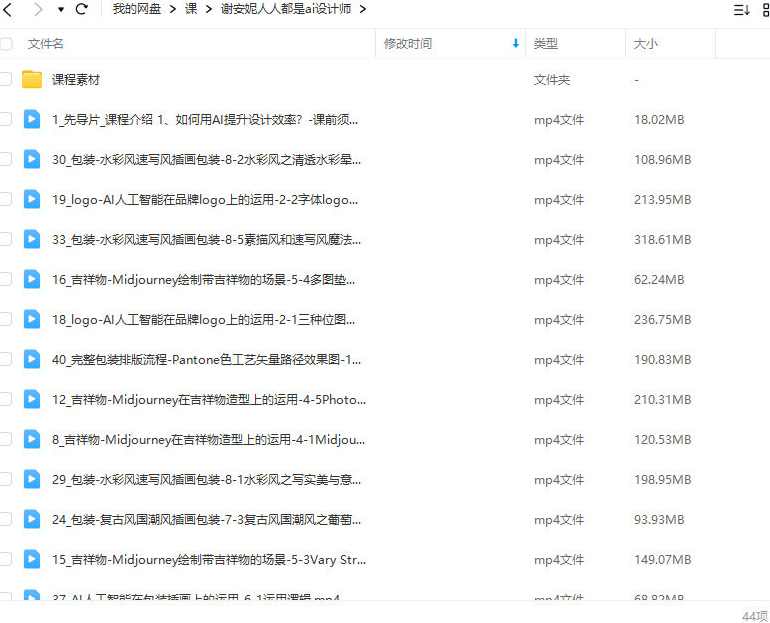Sort by 类型 column
The height and width of the screenshot is (623, 770).
pos(546,44)
